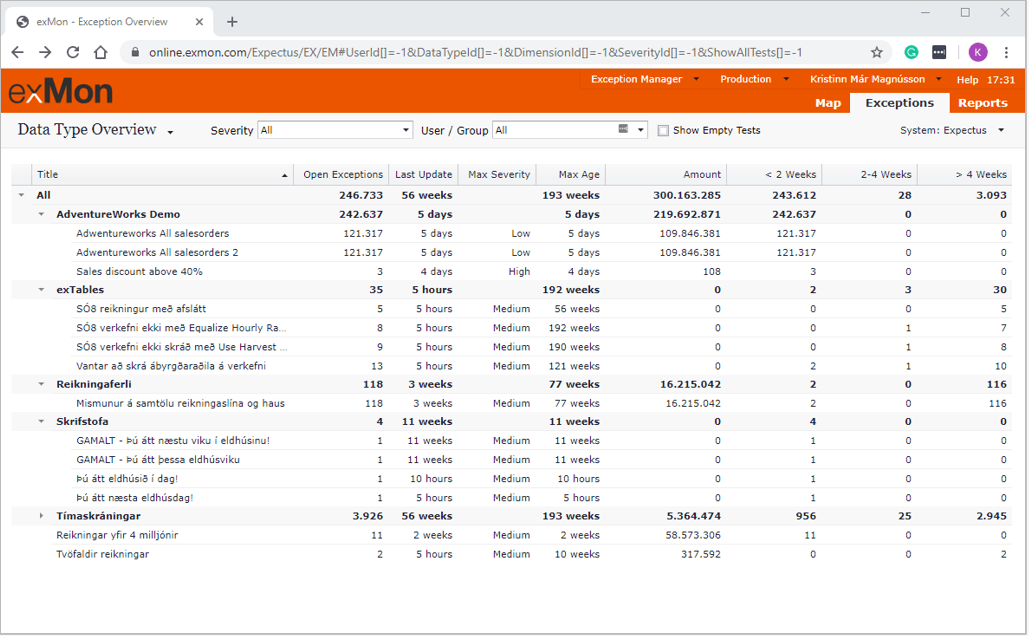Switch to the Reports tab
Viewport: 1029px width, 636px height.
pyautogui.click(x=982, y=103)
